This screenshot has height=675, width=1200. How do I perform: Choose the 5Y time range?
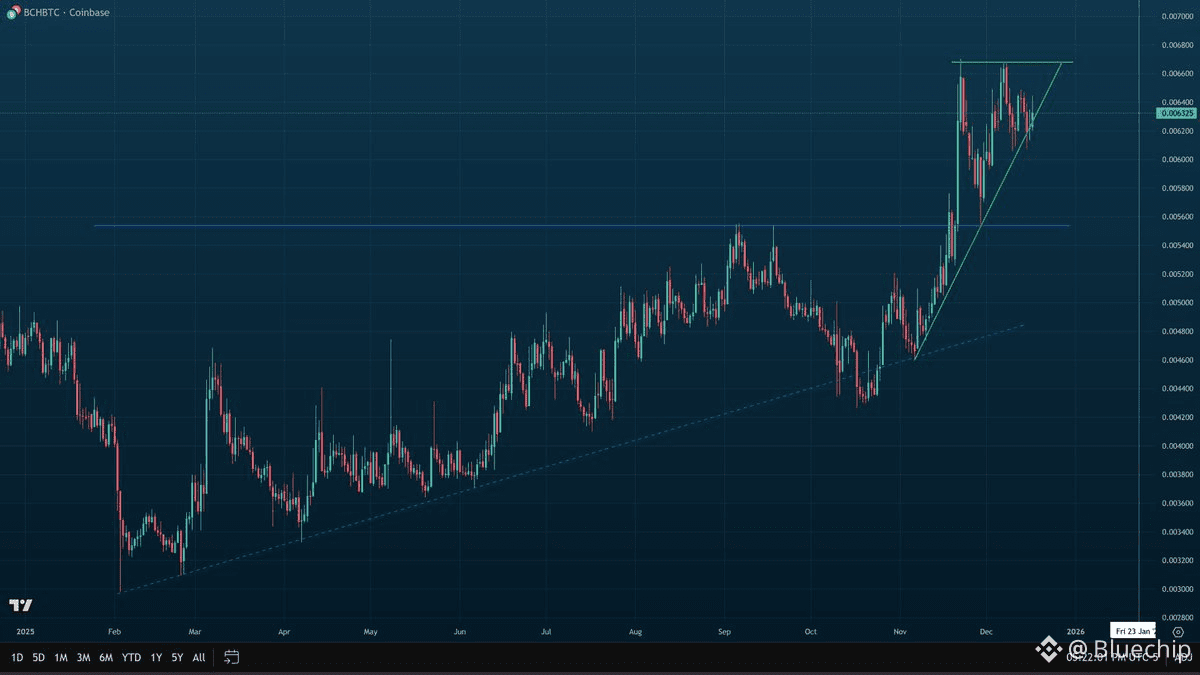tap(177, 657)
